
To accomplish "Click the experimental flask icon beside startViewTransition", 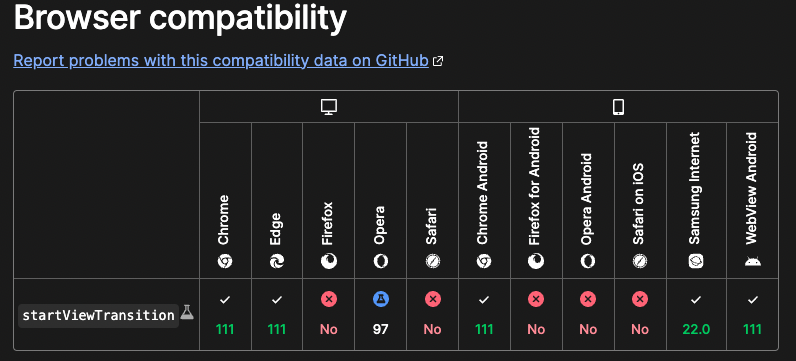I will [187, 312].
